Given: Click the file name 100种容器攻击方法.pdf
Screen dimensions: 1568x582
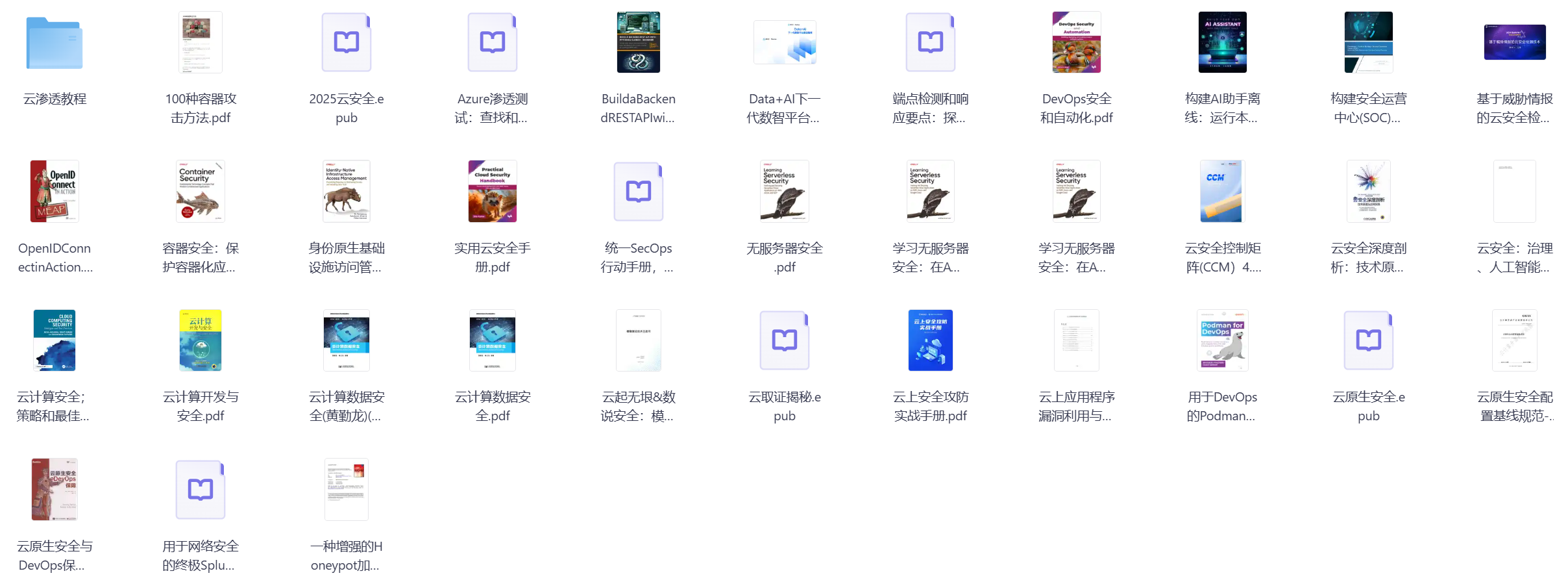Looking at the screenshot, I should [x=201, y=108].
